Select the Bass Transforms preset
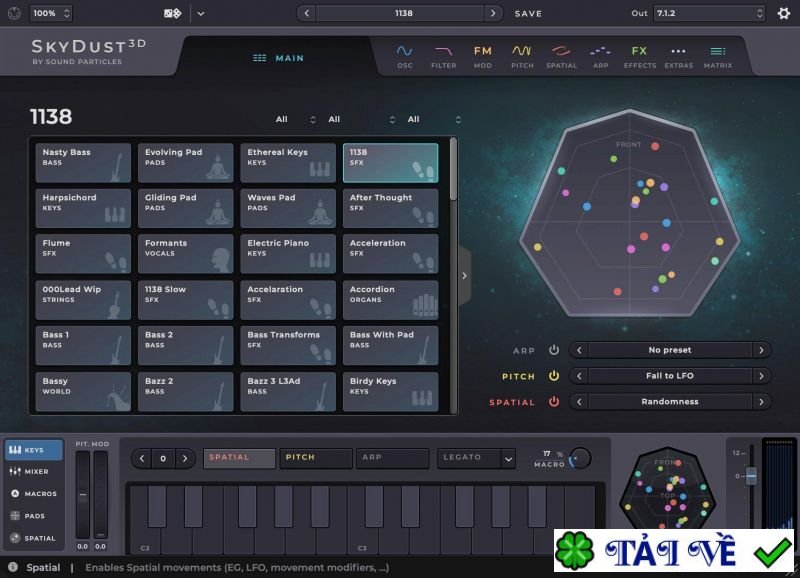Screen dimensions: 800x578 288,345
